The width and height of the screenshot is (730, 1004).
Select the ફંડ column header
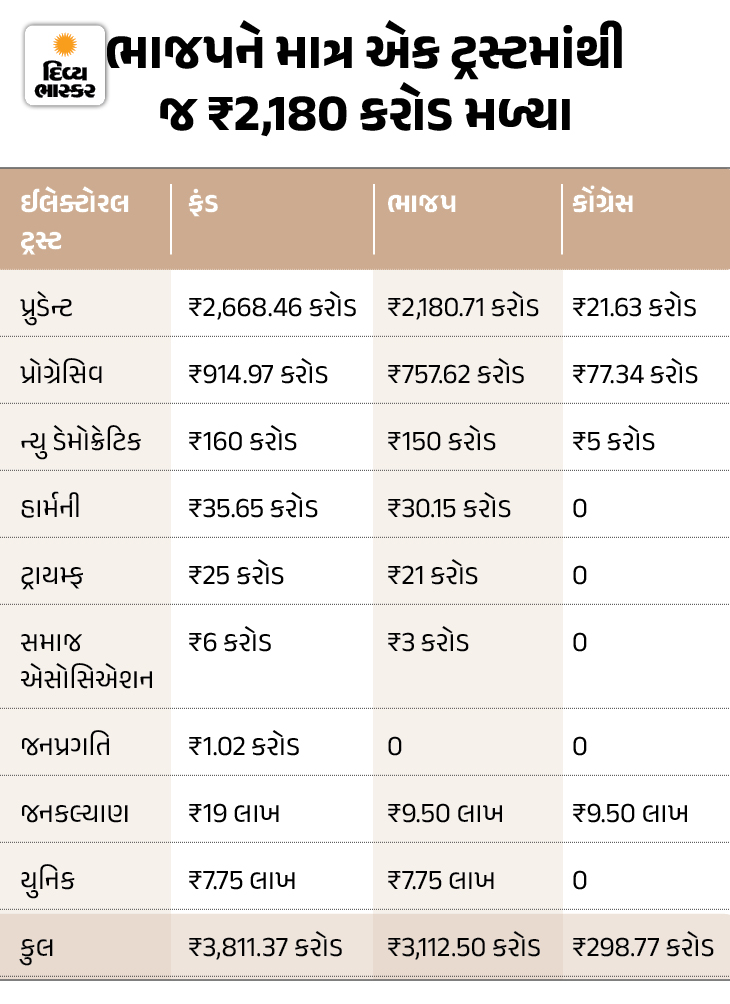pyautogui.click(x=203, y=203)
